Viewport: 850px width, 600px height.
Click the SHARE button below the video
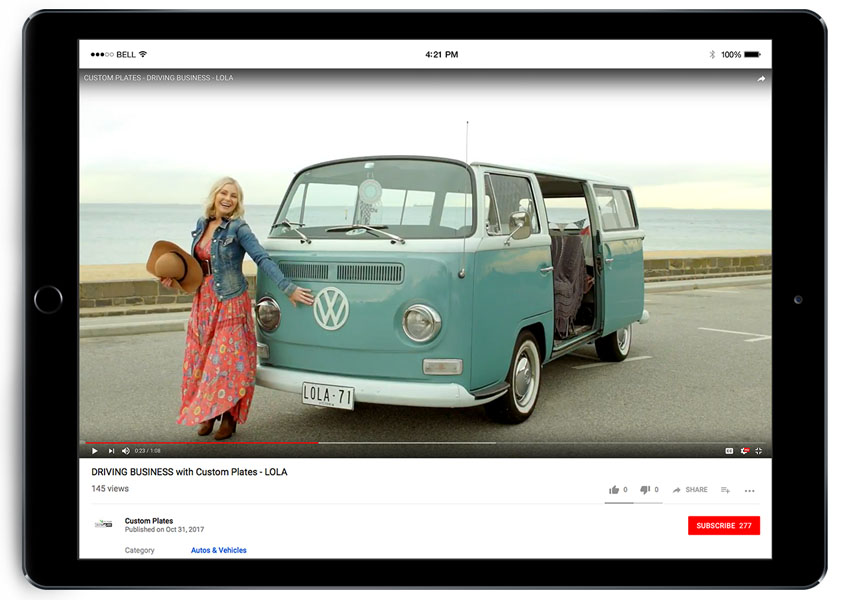(x=690, y=490)
